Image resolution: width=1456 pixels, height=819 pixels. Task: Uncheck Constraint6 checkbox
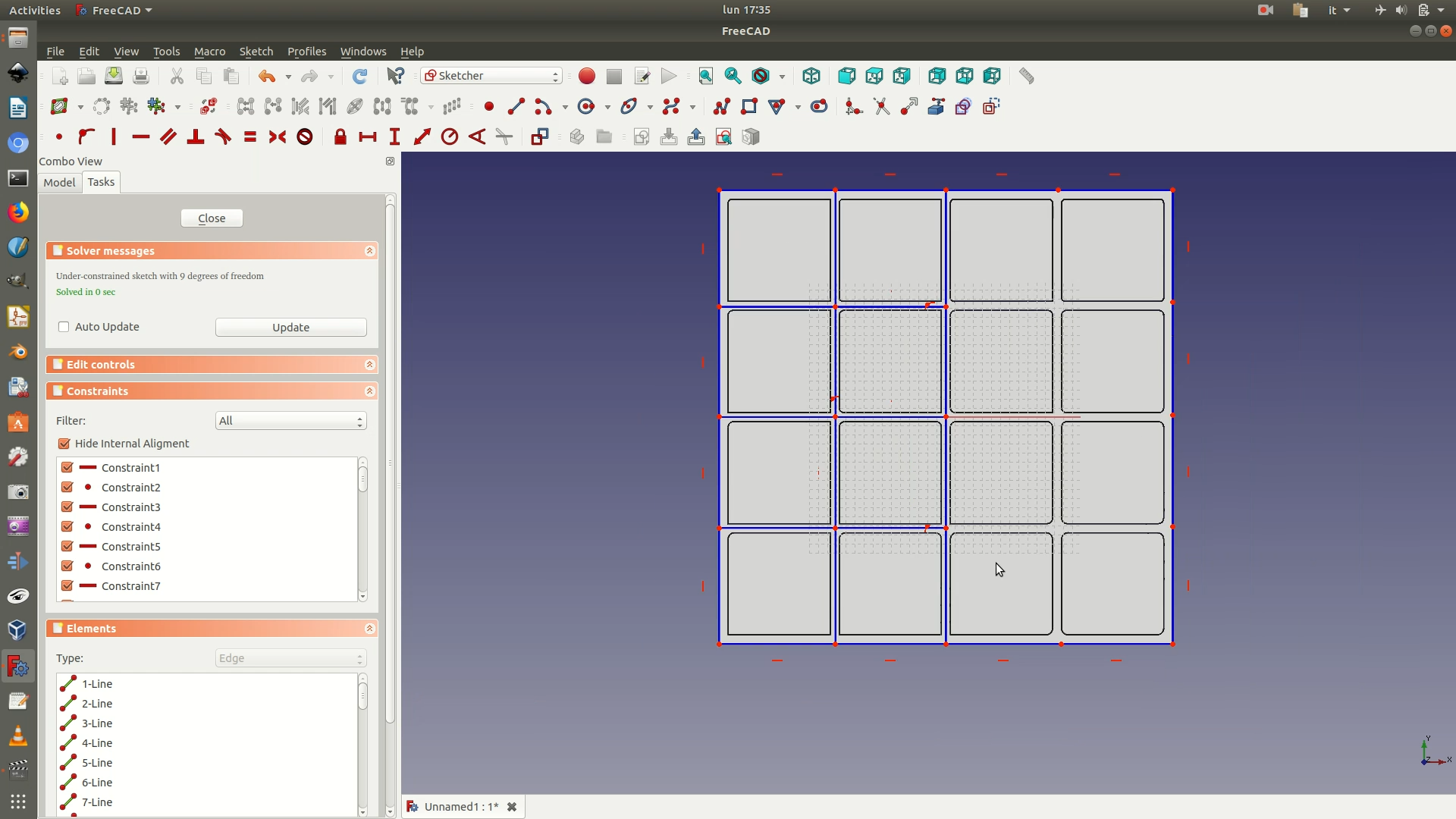point(67,566)
